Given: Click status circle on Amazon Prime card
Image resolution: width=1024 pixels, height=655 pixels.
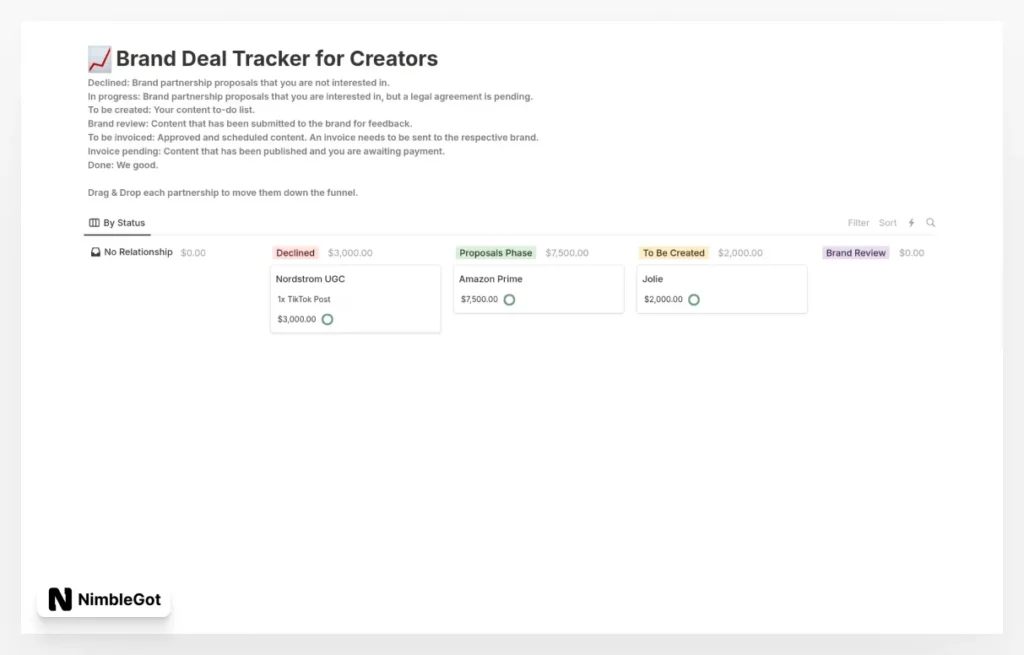Looking at the screenshot, I should coord(509,300).
